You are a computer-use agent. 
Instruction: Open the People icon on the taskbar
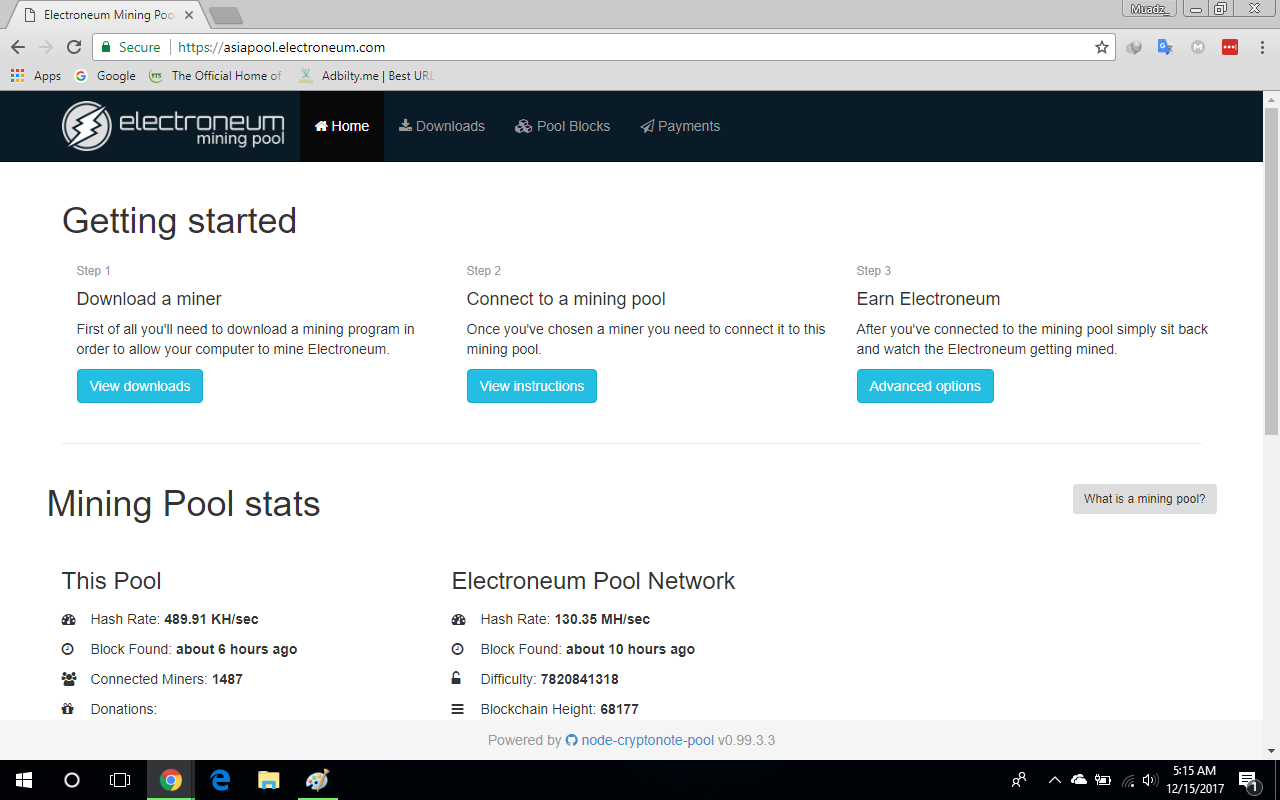click(1019, 780)
